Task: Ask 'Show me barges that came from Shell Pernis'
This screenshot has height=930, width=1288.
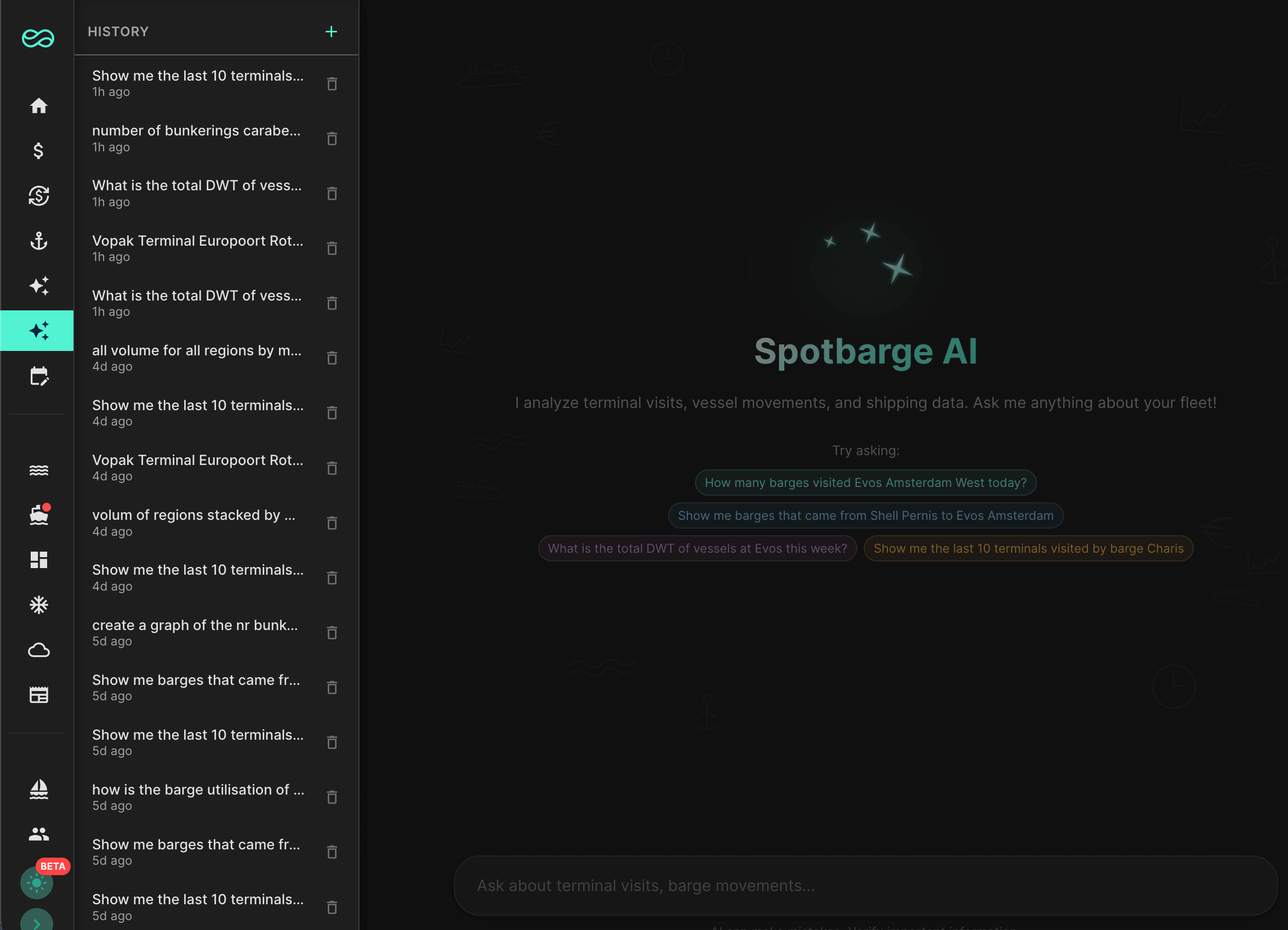Action: coord(865,516)
